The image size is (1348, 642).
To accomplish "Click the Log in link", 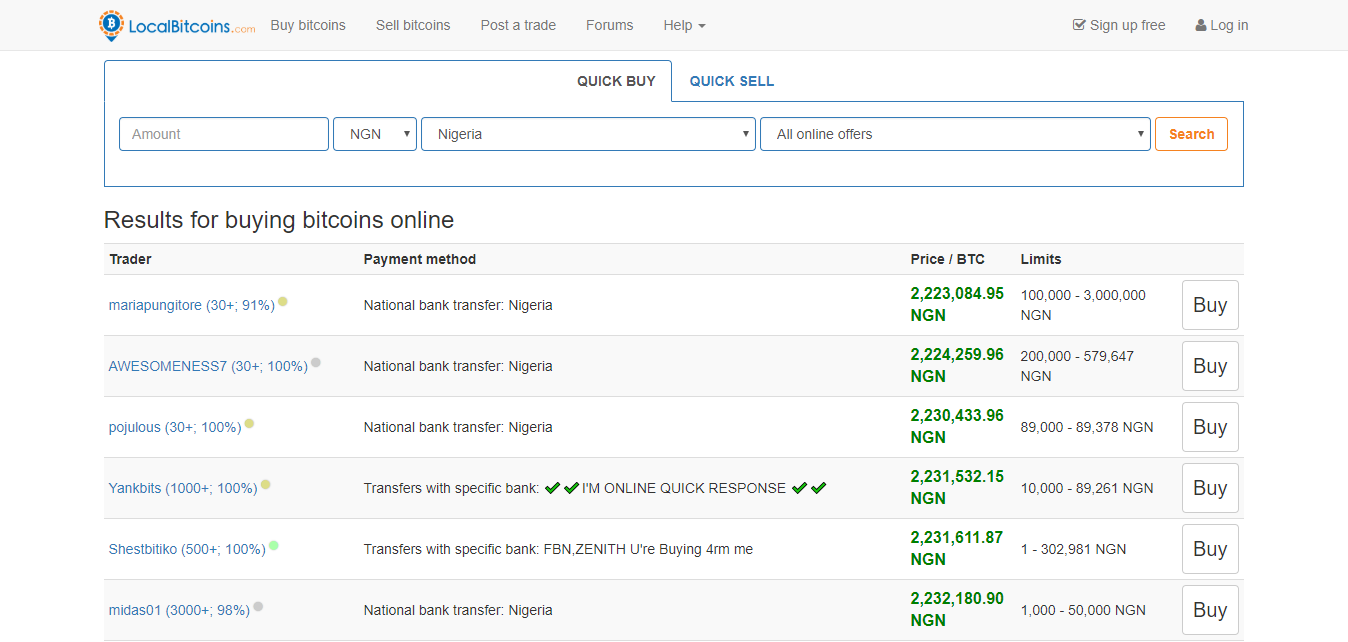I will pyautogui.click(x=1222, y=25).
